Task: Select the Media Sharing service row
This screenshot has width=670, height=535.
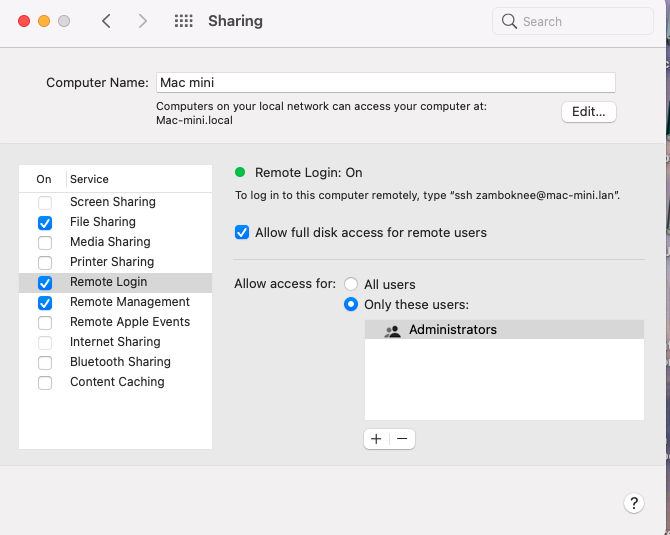Action: point(115,242)
